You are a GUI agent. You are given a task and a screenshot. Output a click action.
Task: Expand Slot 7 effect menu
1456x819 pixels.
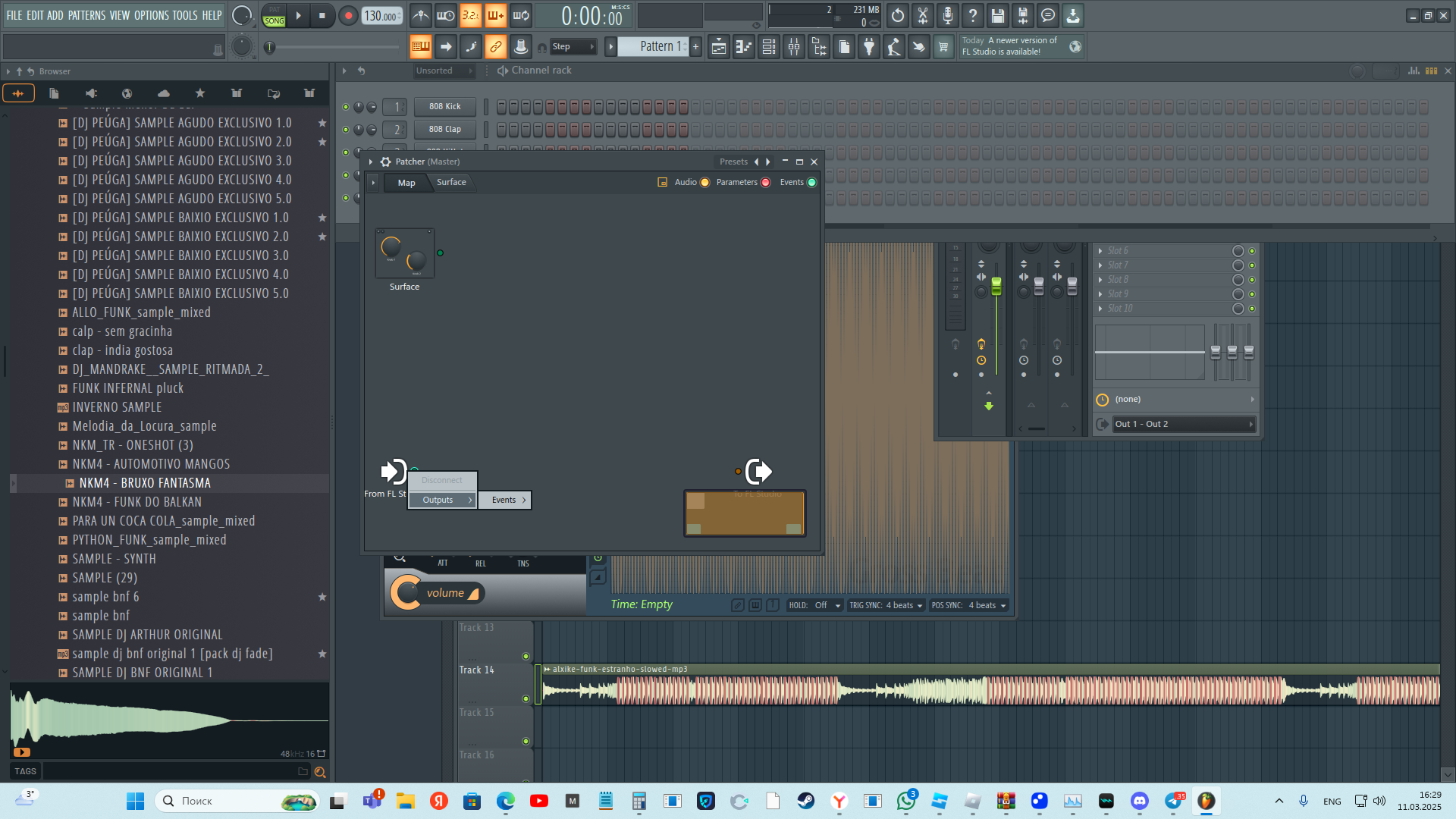coord(1100,265)
